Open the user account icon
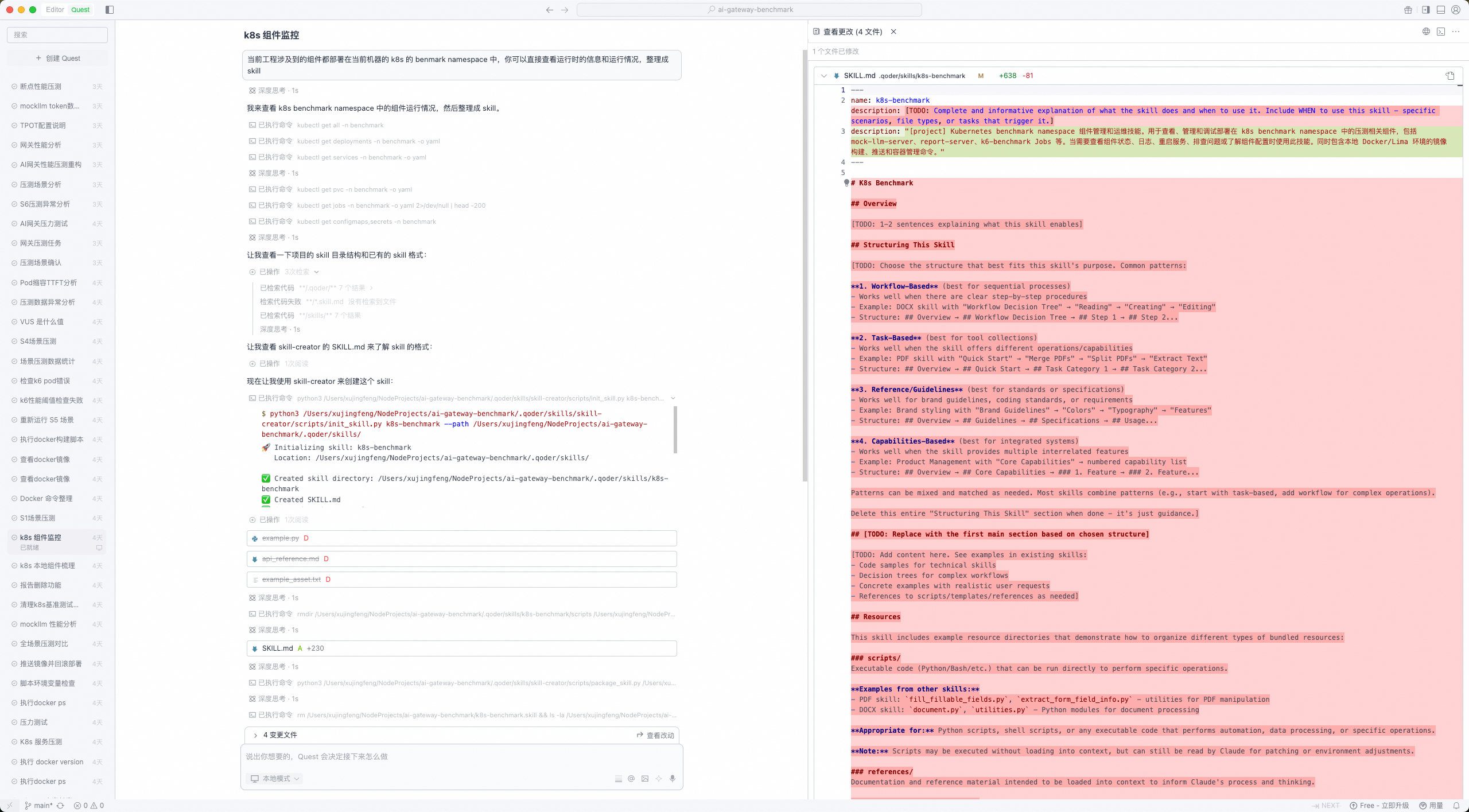 pos(1456,10)
